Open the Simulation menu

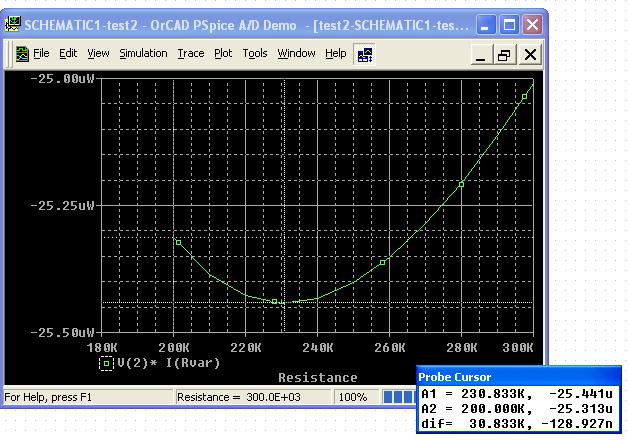[x=143, y=53]
